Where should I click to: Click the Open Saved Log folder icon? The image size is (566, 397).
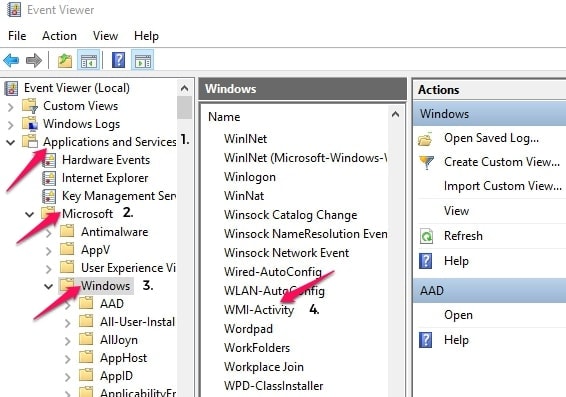pos(425,139)
